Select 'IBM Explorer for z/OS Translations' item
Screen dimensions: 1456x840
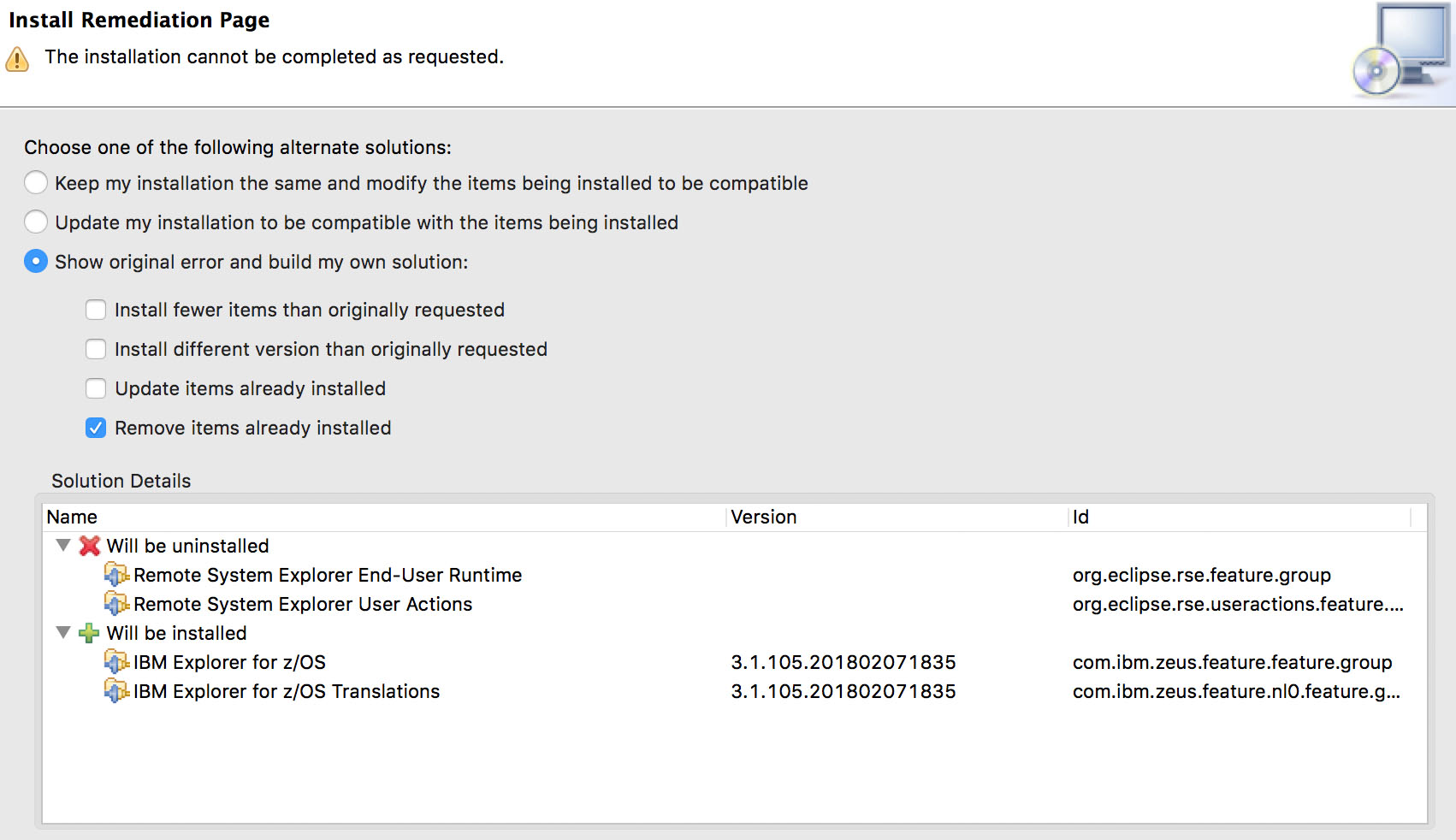(x=287, y=691)
